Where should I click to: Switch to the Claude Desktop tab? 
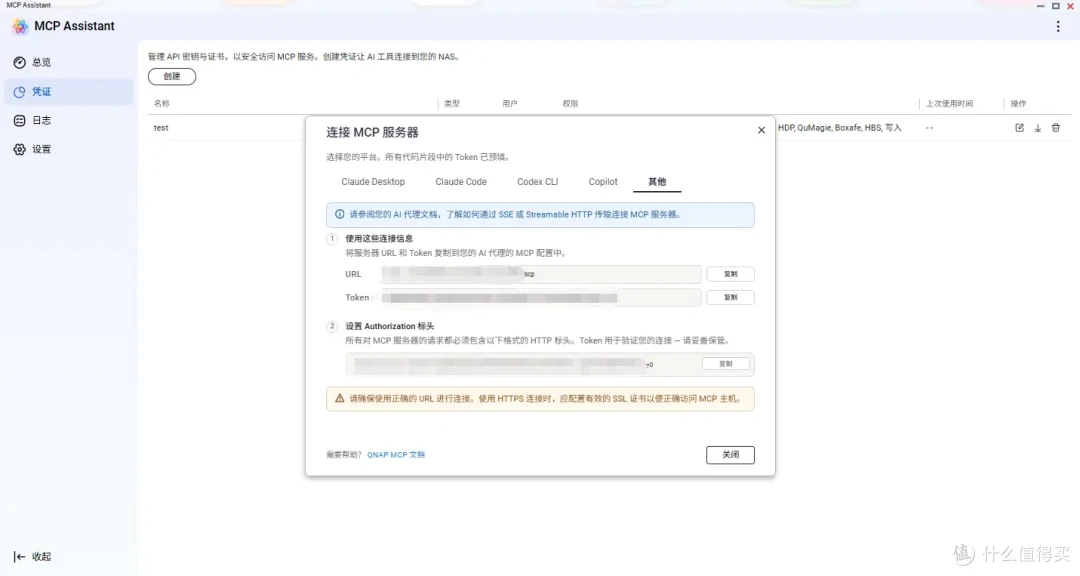(373, 182)
